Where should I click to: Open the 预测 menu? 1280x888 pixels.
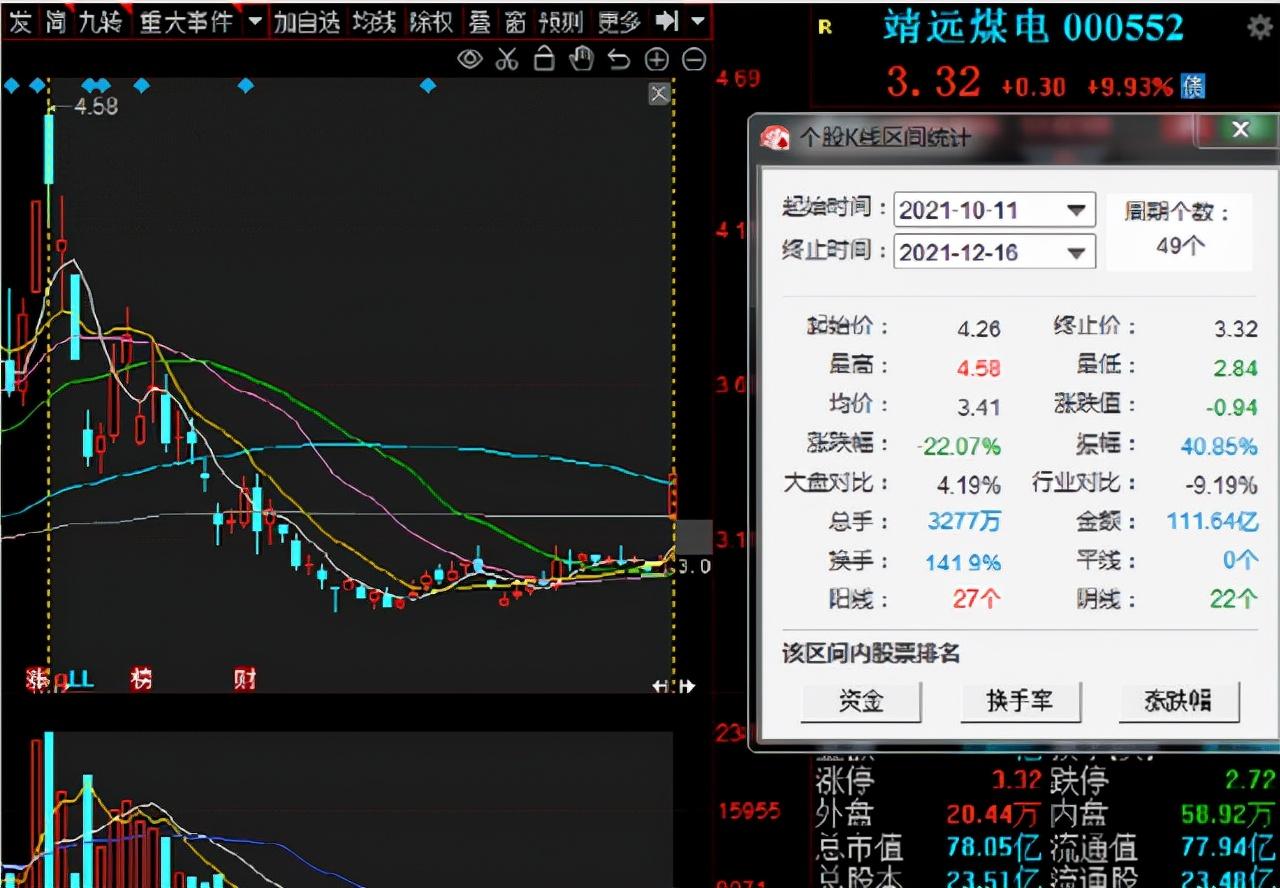pos(563,20)
